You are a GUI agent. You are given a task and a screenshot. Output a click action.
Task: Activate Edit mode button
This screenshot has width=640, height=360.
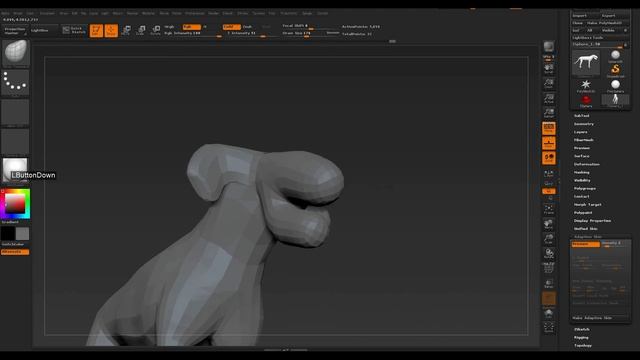tap(96, 31)
